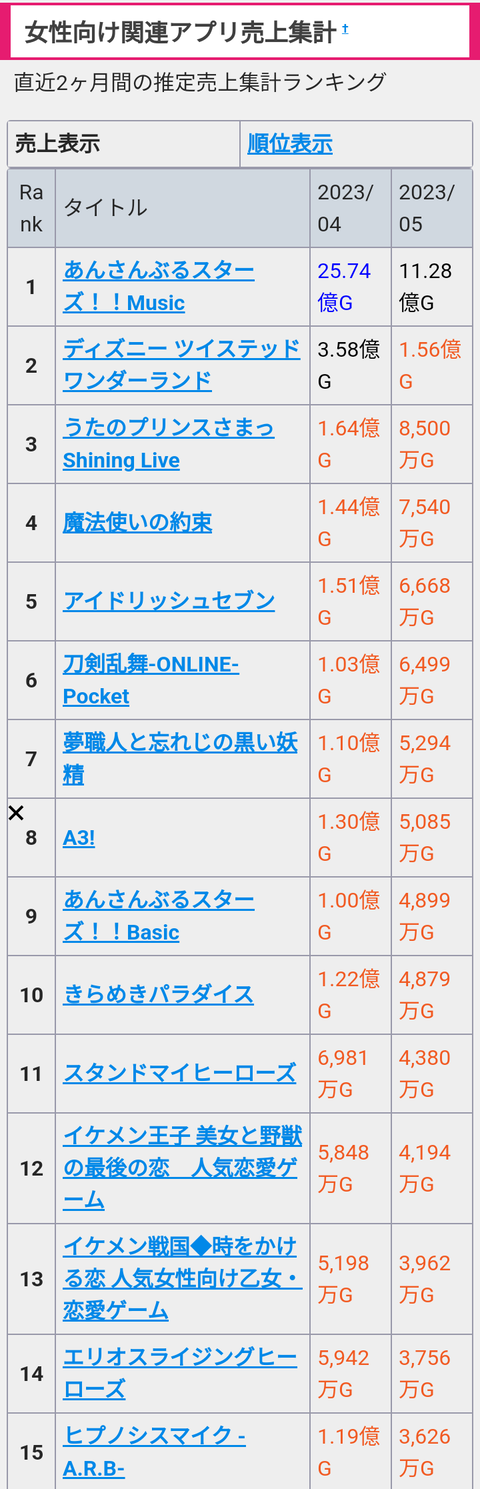
Task: Open 刀剣乱舞-ONLINE- Pocket link
Action: point(151,680)
